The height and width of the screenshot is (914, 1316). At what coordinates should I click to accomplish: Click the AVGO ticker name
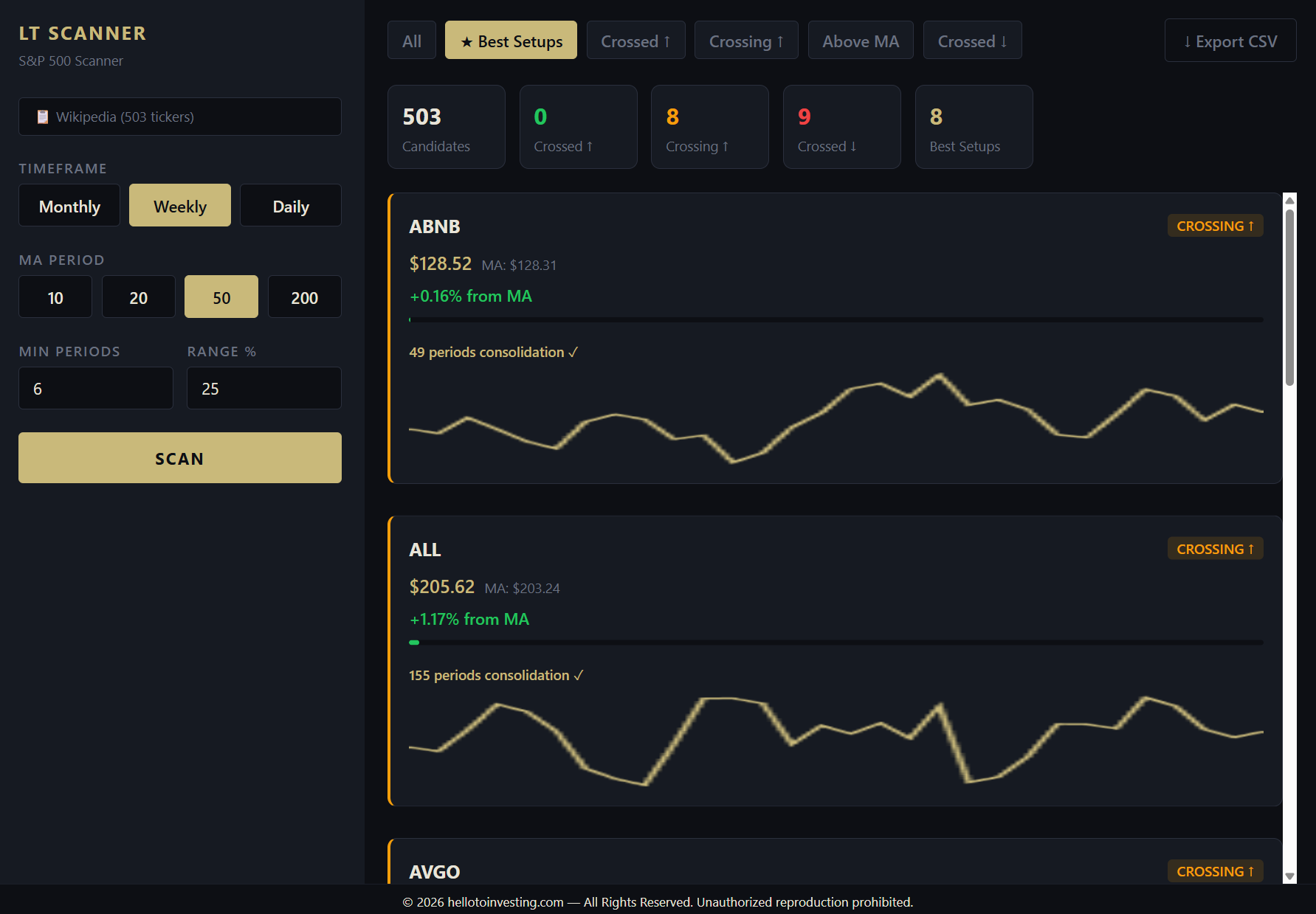[x=435, y=872]
